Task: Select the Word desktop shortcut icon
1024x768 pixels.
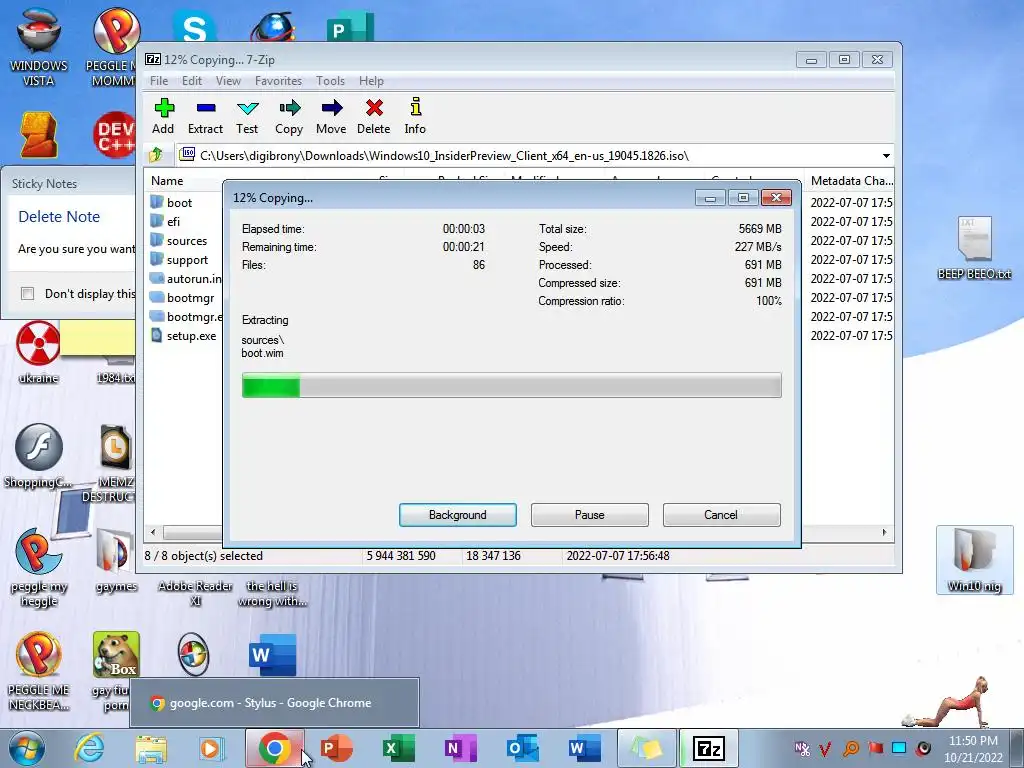Action: (x=272, y=655)
